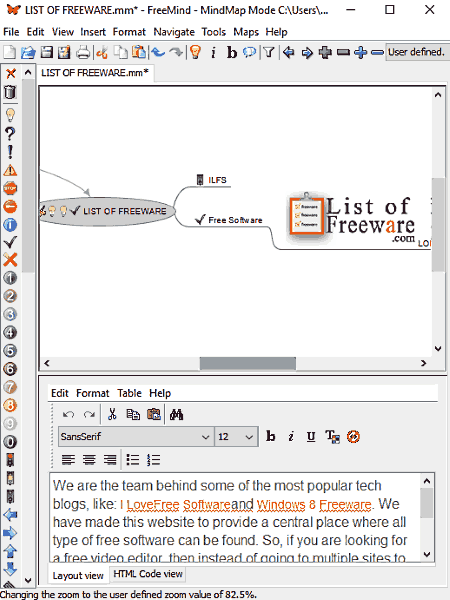This screenshot has height=600, width=450.
Task: Remove the last icon with the red X at the top of the left icon bar
Action: [x=10, y=73]
